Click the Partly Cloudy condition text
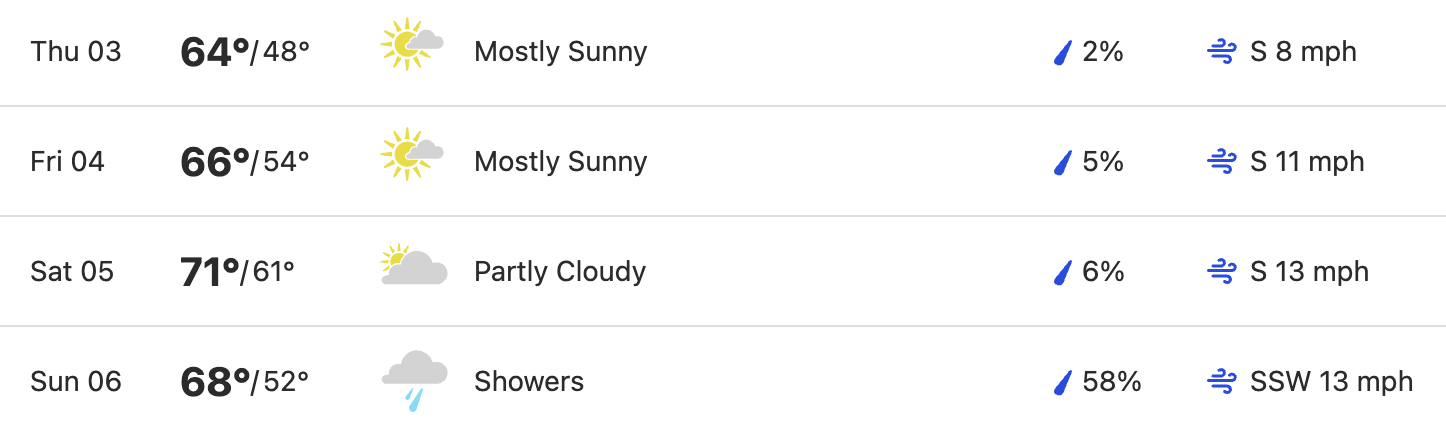 pos(560,272)
